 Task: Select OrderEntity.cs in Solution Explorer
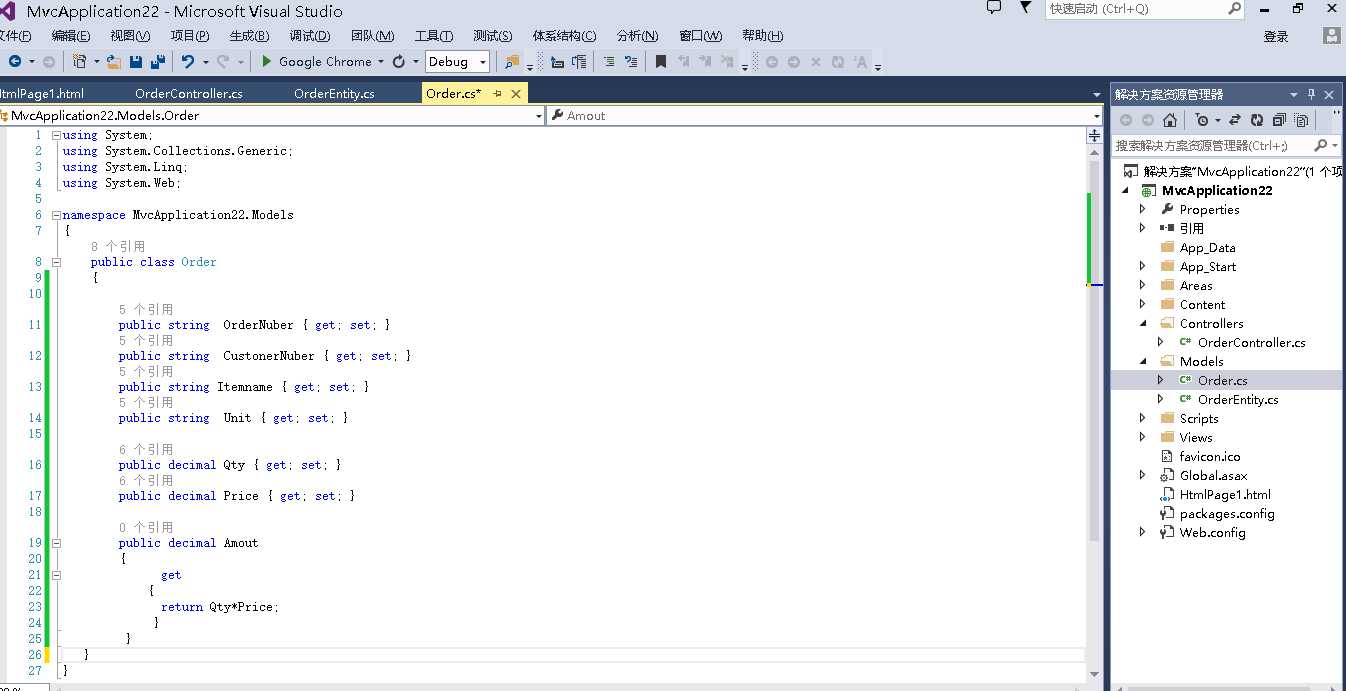click(1238, 400)
